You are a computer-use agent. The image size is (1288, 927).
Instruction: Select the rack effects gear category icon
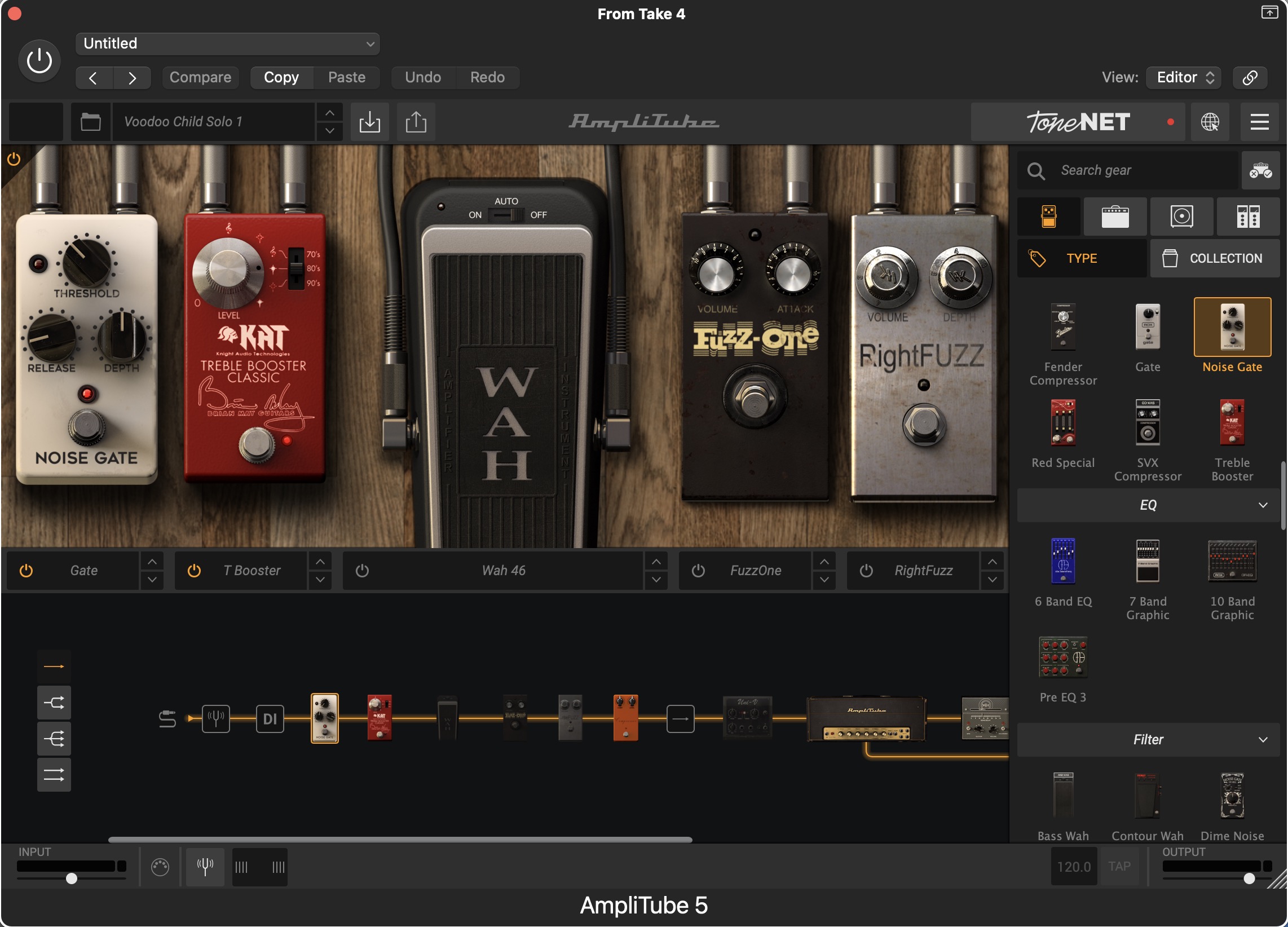click(1247, 217)
